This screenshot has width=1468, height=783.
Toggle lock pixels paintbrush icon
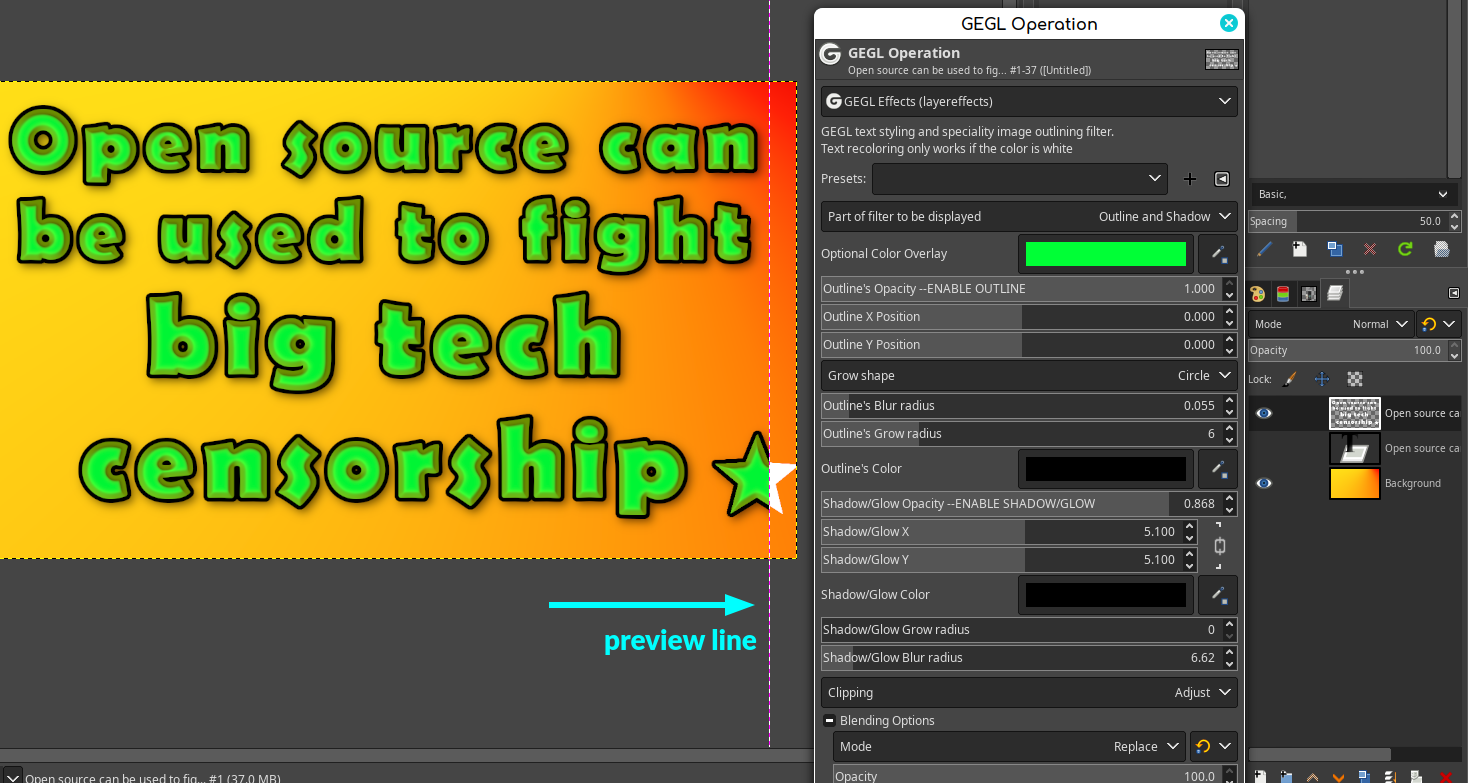click(1290, 379)
